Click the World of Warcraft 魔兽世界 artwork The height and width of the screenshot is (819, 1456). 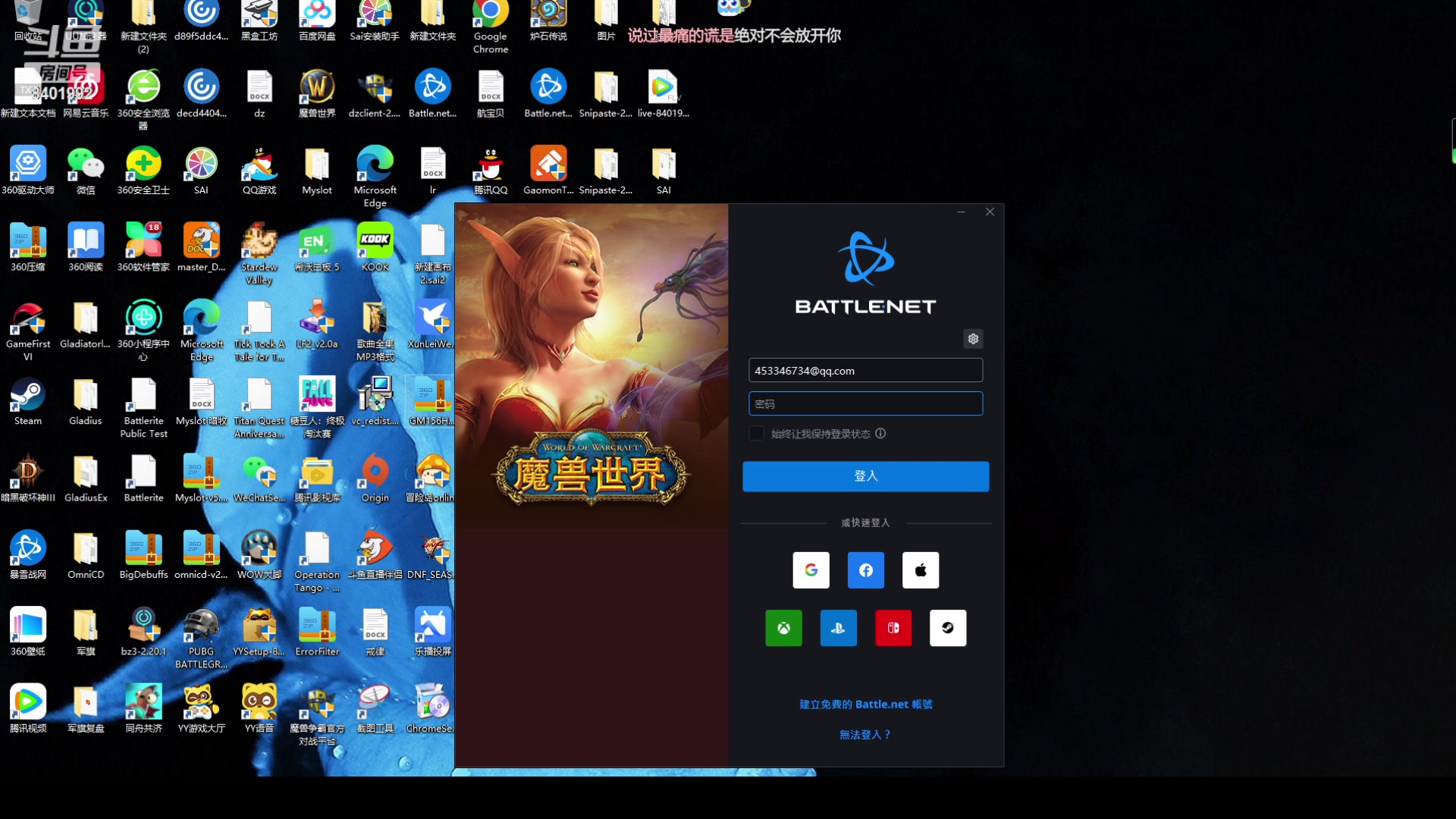tap(591, 485)
